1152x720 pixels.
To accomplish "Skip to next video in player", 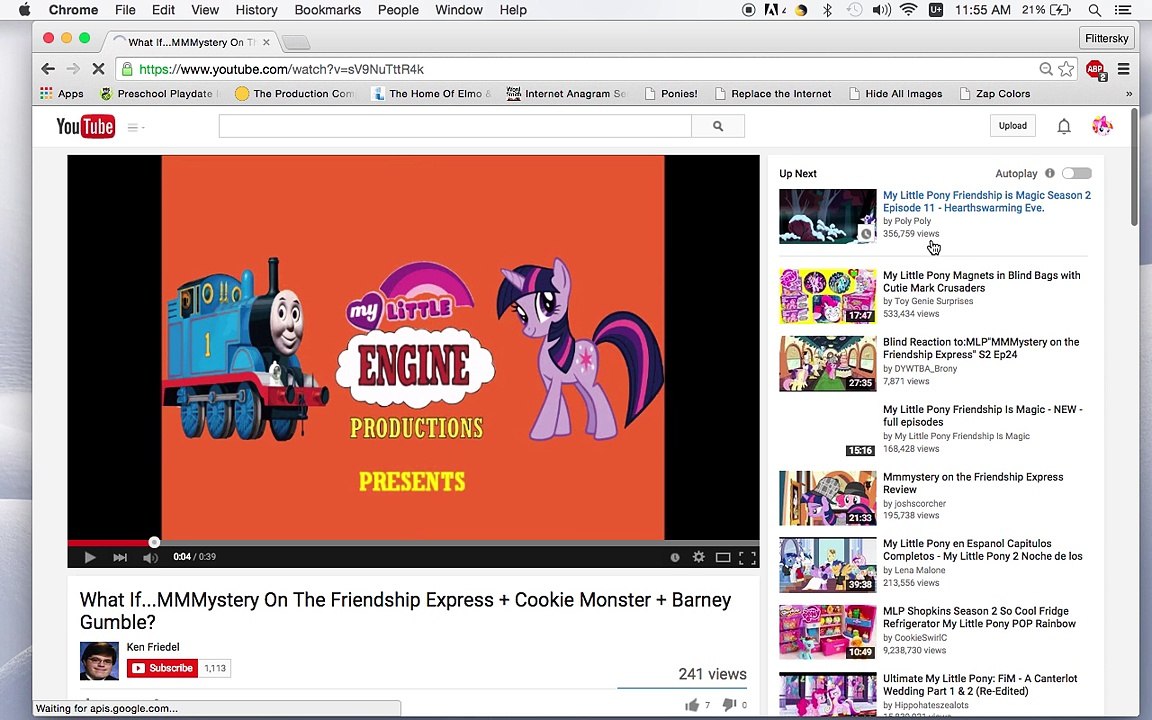I will 120,558.
